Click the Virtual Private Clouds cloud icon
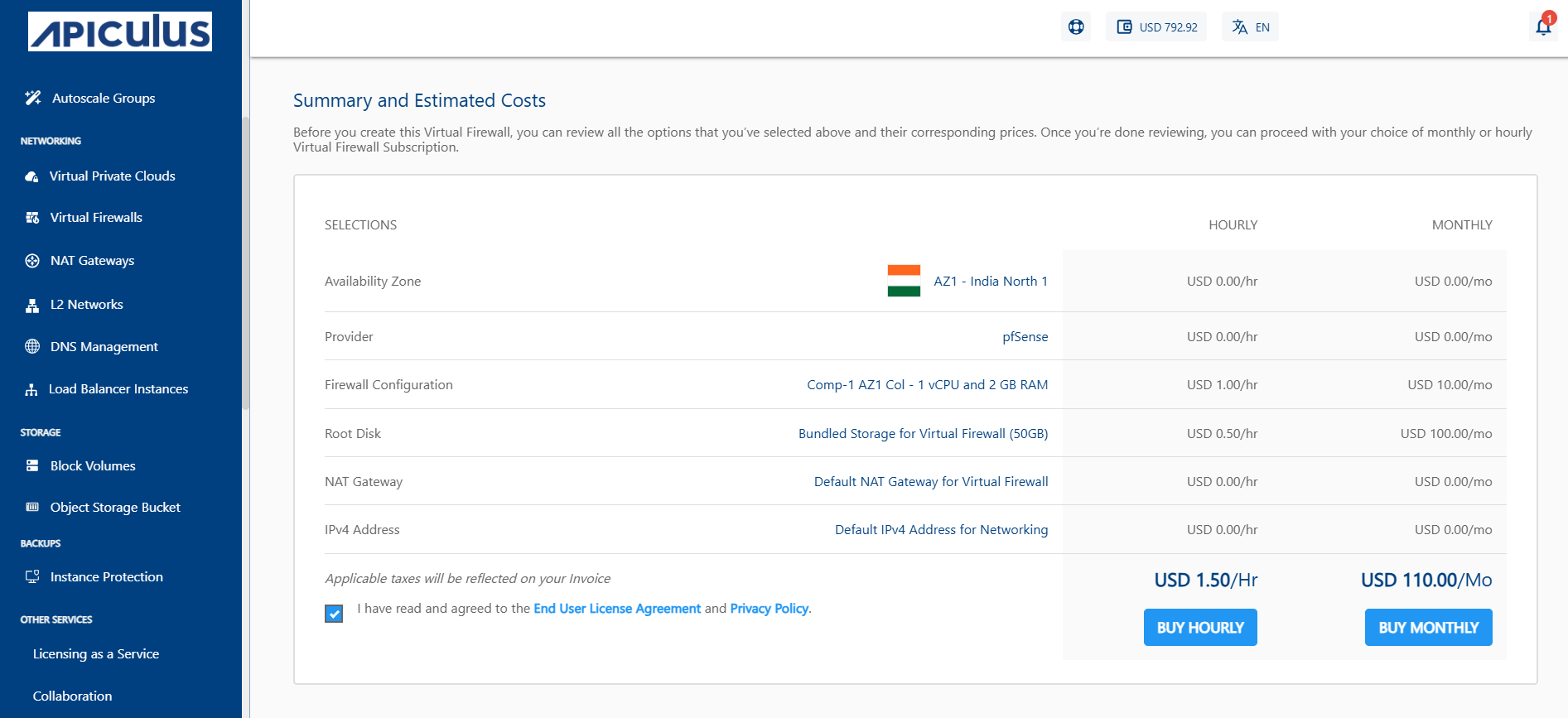Viewport: 1568px width, 718px height. (x=31, y=176)
